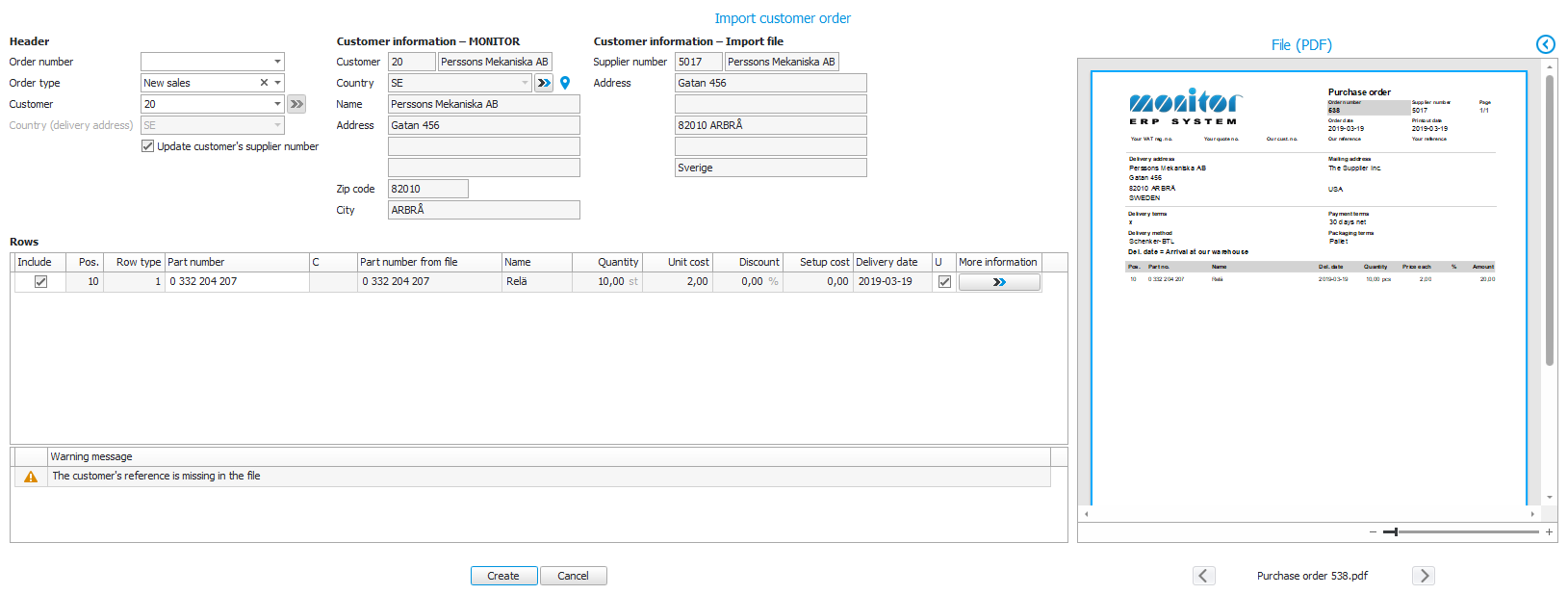Click the Customer number field 20 under MONITOR
1568x595 pixels.
point(412,62)
